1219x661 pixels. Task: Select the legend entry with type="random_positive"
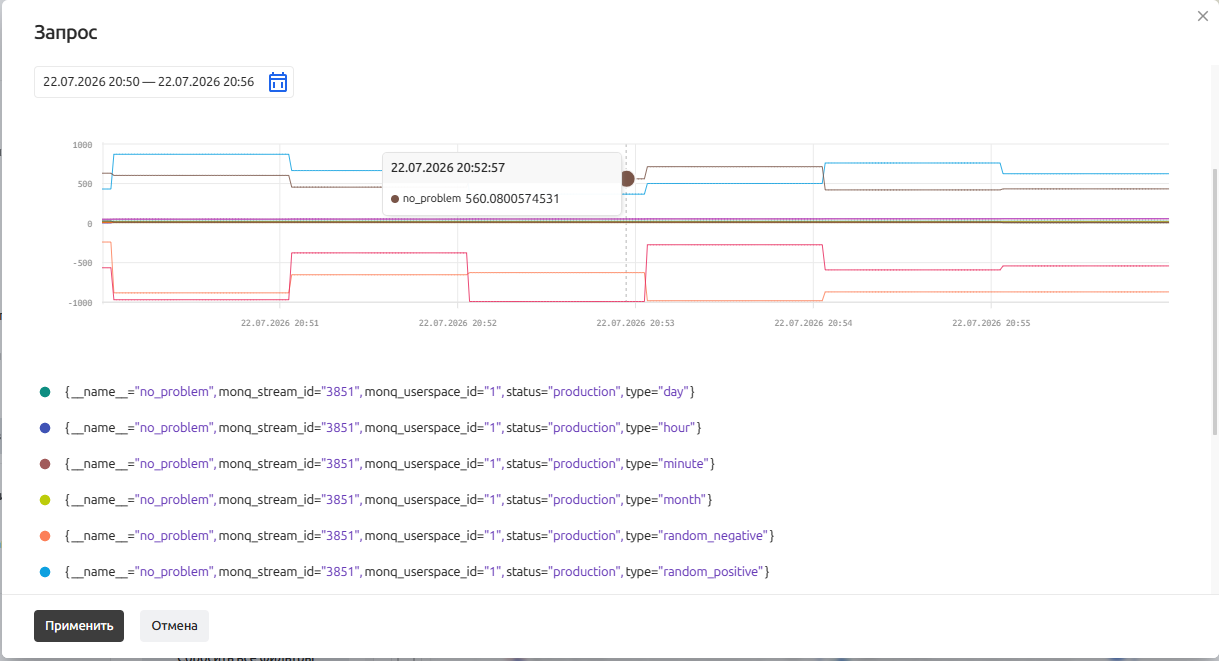(x=416, y=572)
